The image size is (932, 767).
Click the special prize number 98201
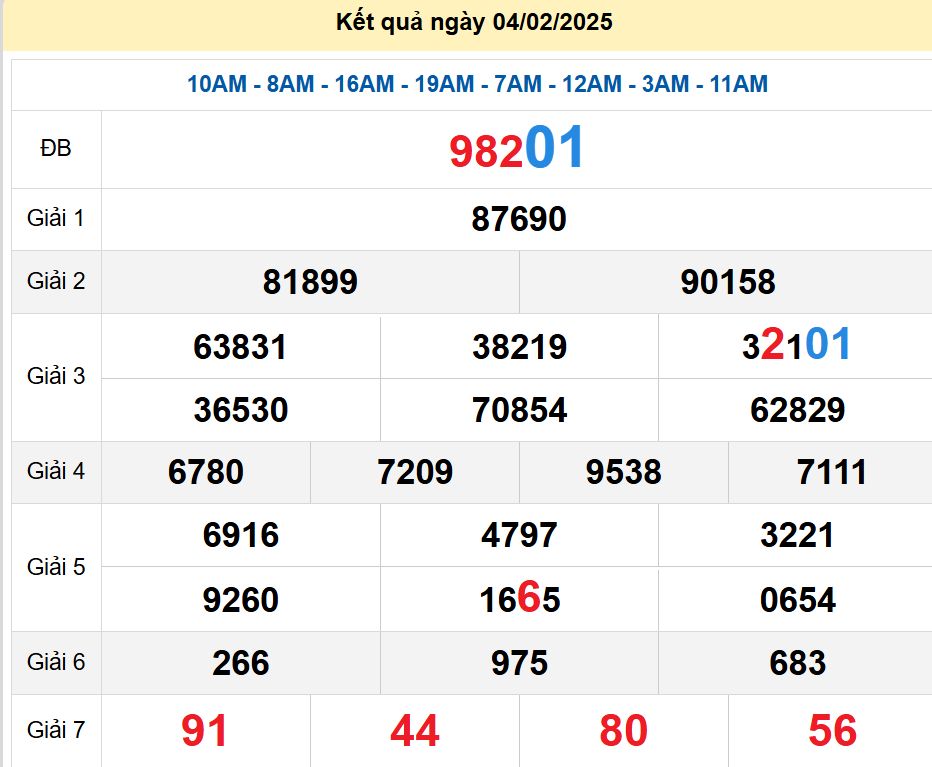(517, 148)
